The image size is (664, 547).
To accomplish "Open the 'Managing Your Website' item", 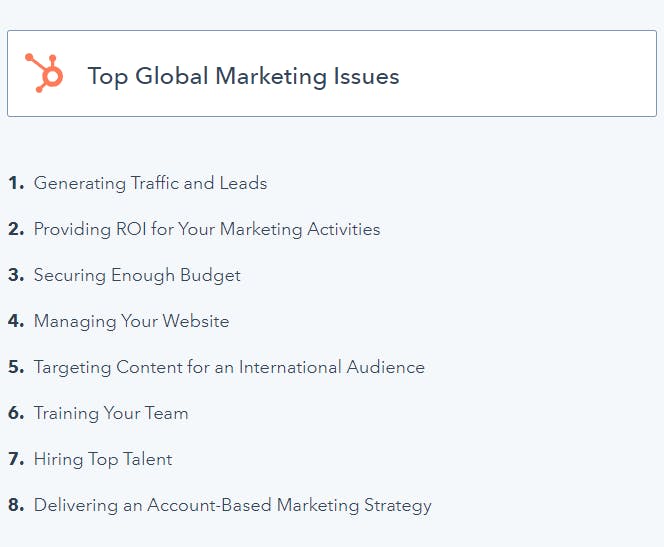I will pyautogui.click(x=131, y=321).
